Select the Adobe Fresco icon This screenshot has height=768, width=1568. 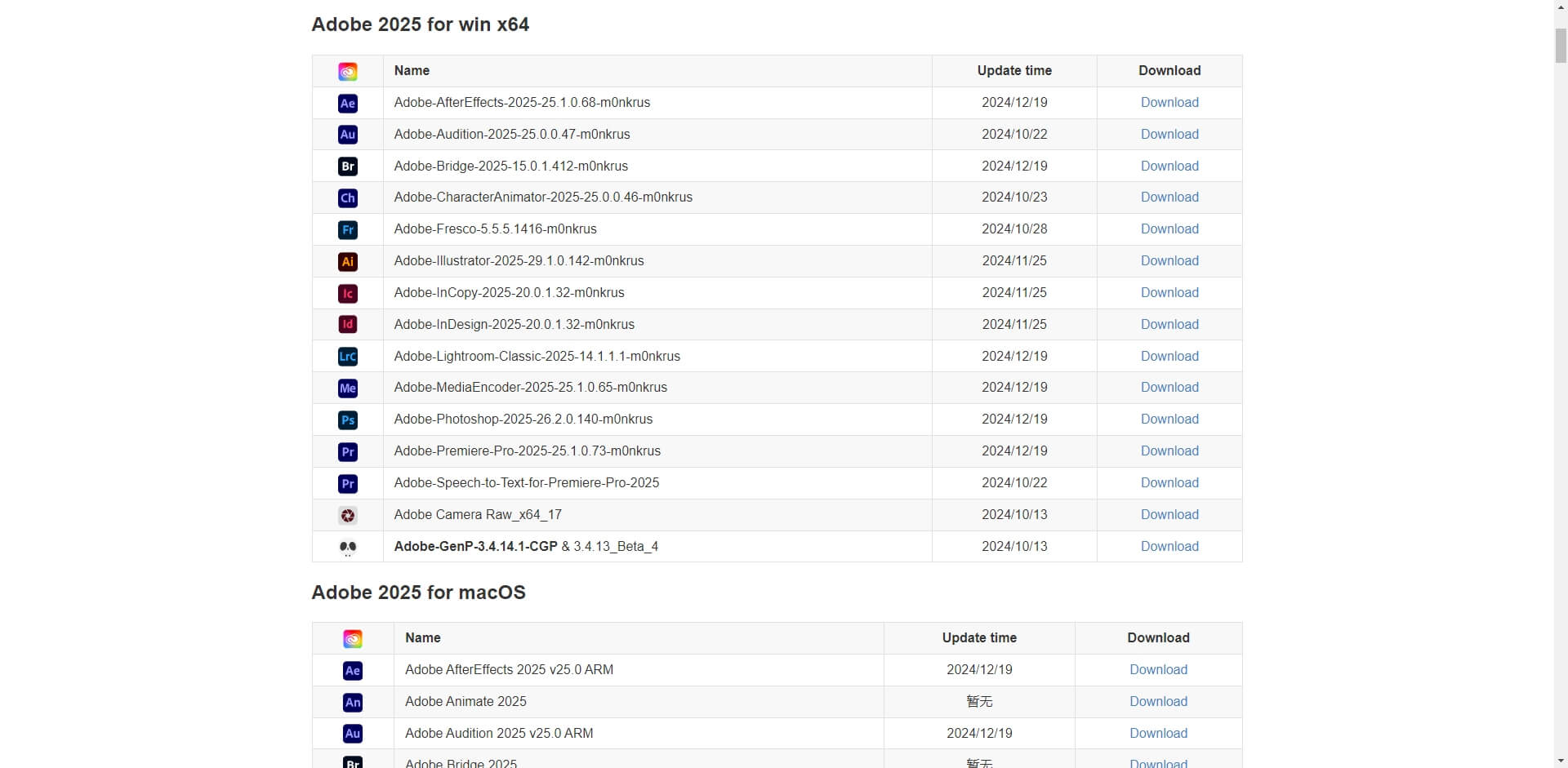(347, 230)
